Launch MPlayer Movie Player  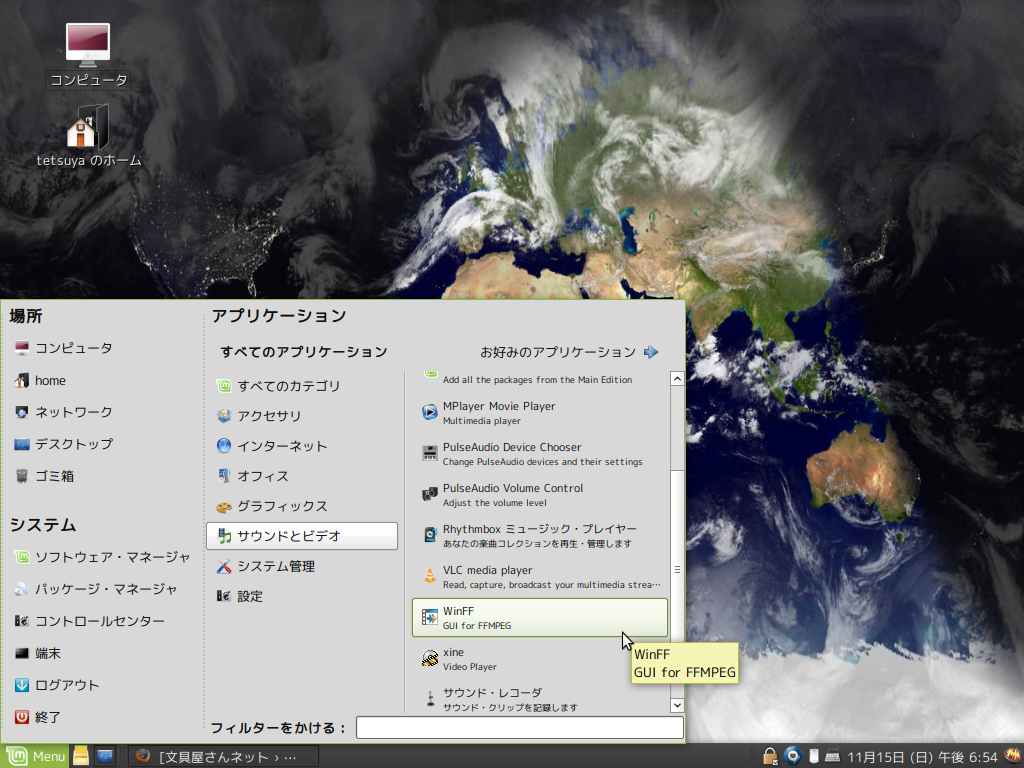point(540,413)
